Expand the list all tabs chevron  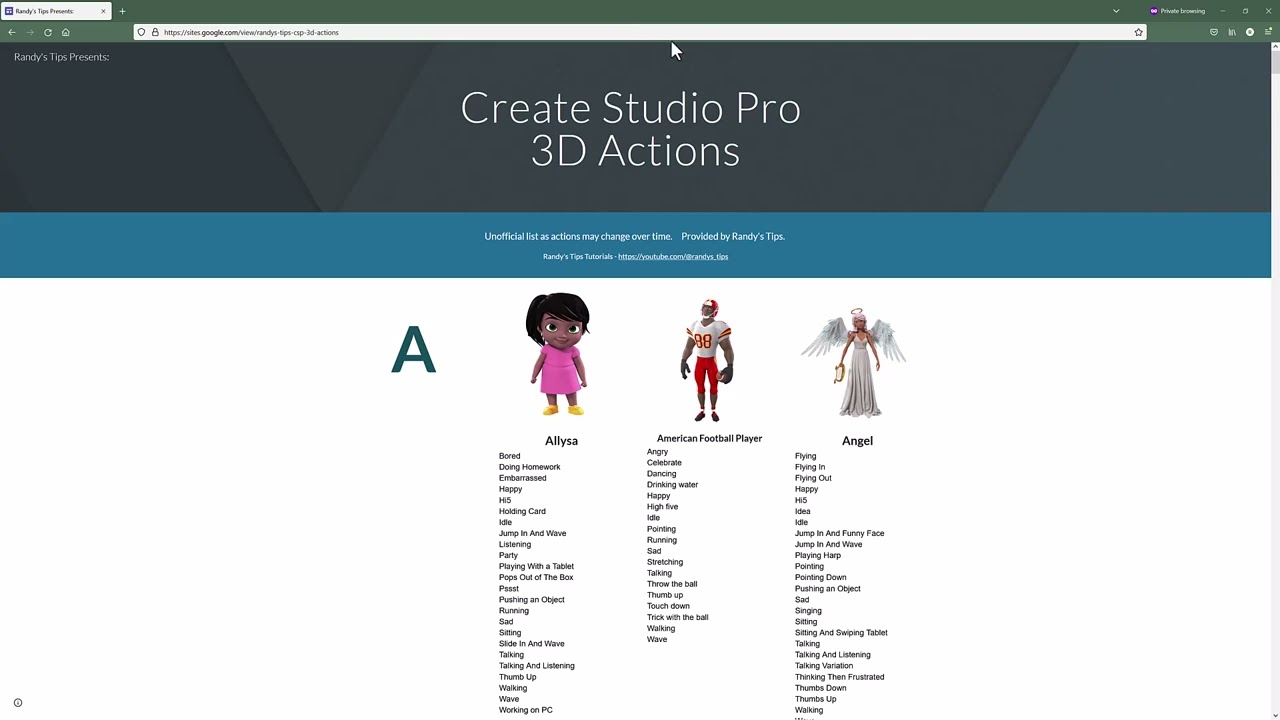pyautogui.click(x=1116, y=11)
